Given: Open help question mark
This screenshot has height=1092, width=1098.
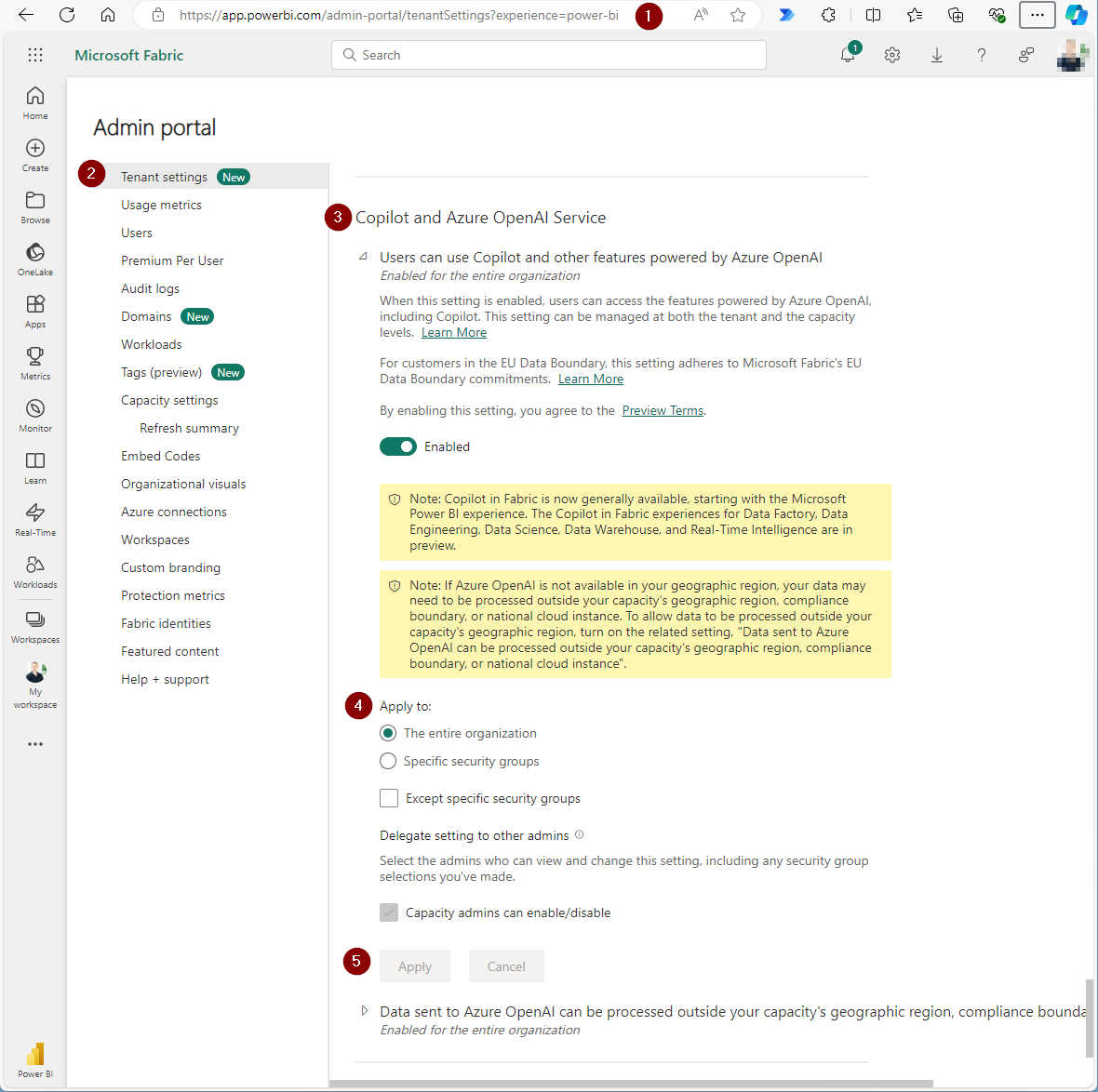Looking at the screenshot, I should [x=982, y=55].
